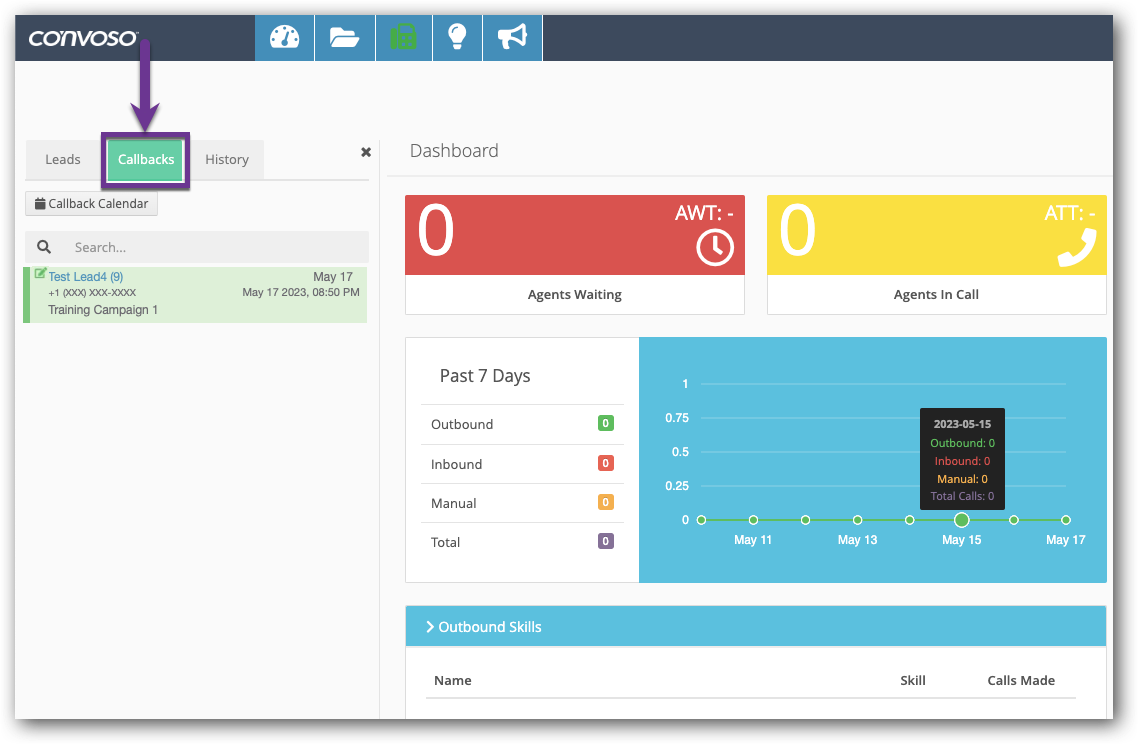Click the Outbound count badge

point(606,423)
